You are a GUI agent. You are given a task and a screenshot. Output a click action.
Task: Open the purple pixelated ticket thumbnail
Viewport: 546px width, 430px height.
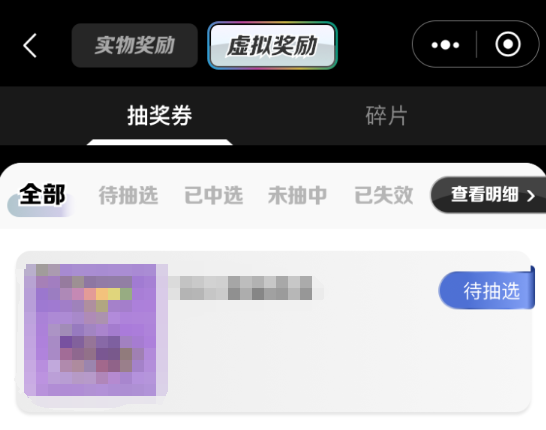point(96,330)
